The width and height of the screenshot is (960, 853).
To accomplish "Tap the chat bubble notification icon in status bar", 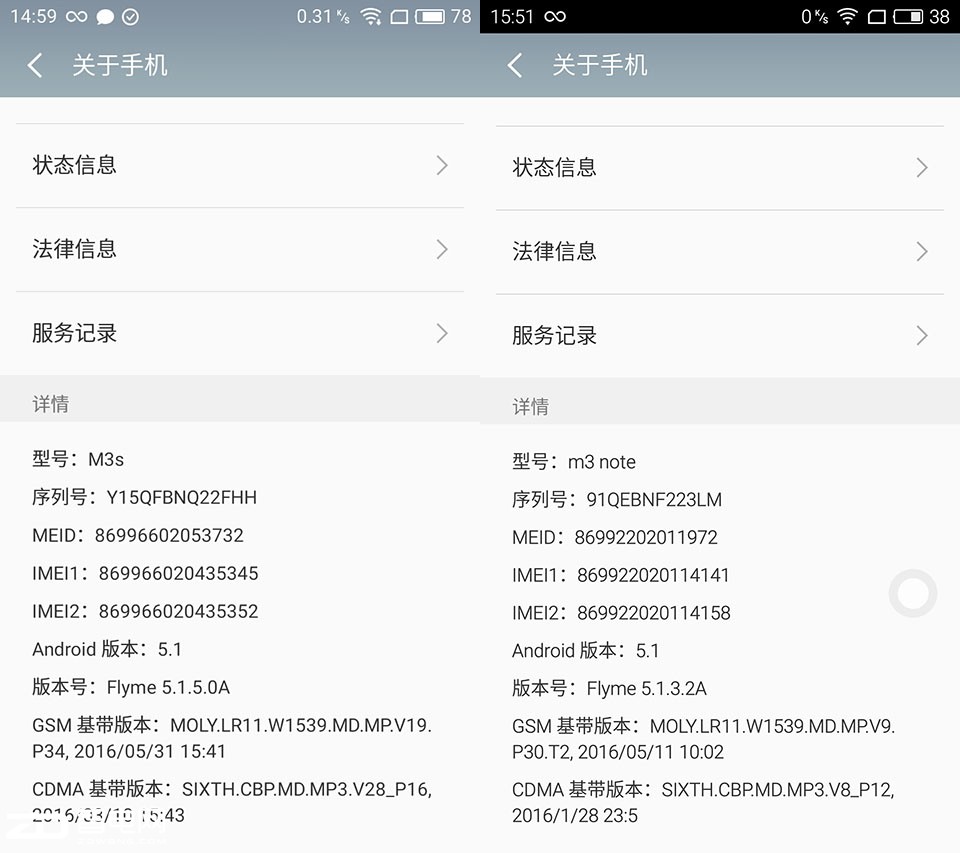I will (x=105, y=17).
